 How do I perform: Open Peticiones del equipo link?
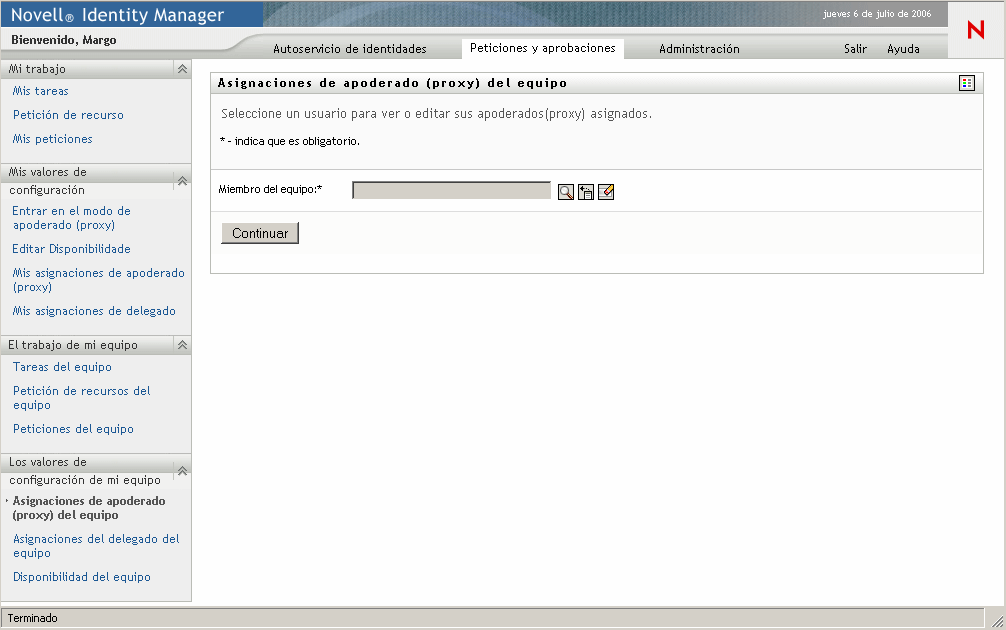73,429
